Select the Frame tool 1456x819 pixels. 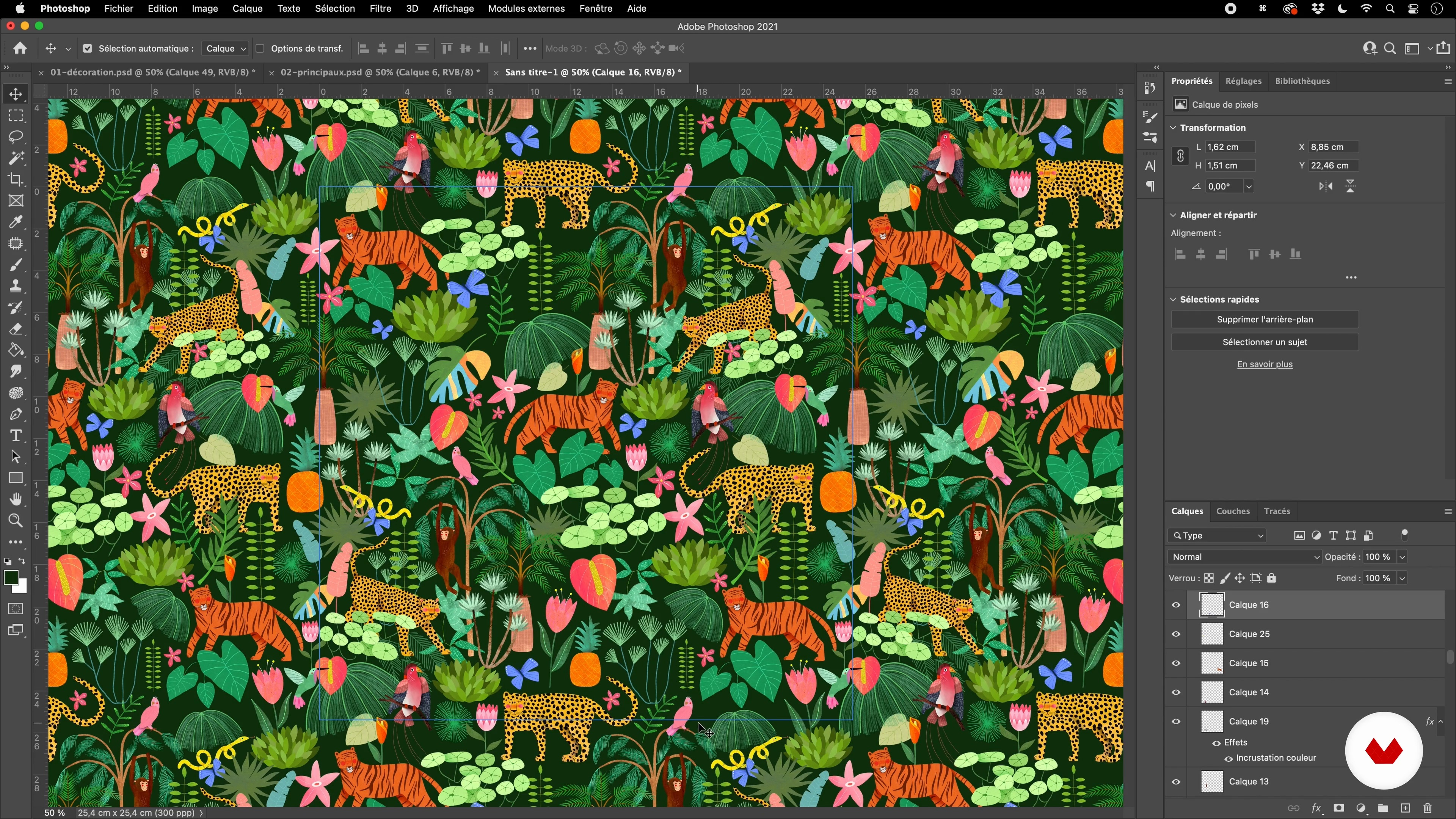[x=16, y=201]
